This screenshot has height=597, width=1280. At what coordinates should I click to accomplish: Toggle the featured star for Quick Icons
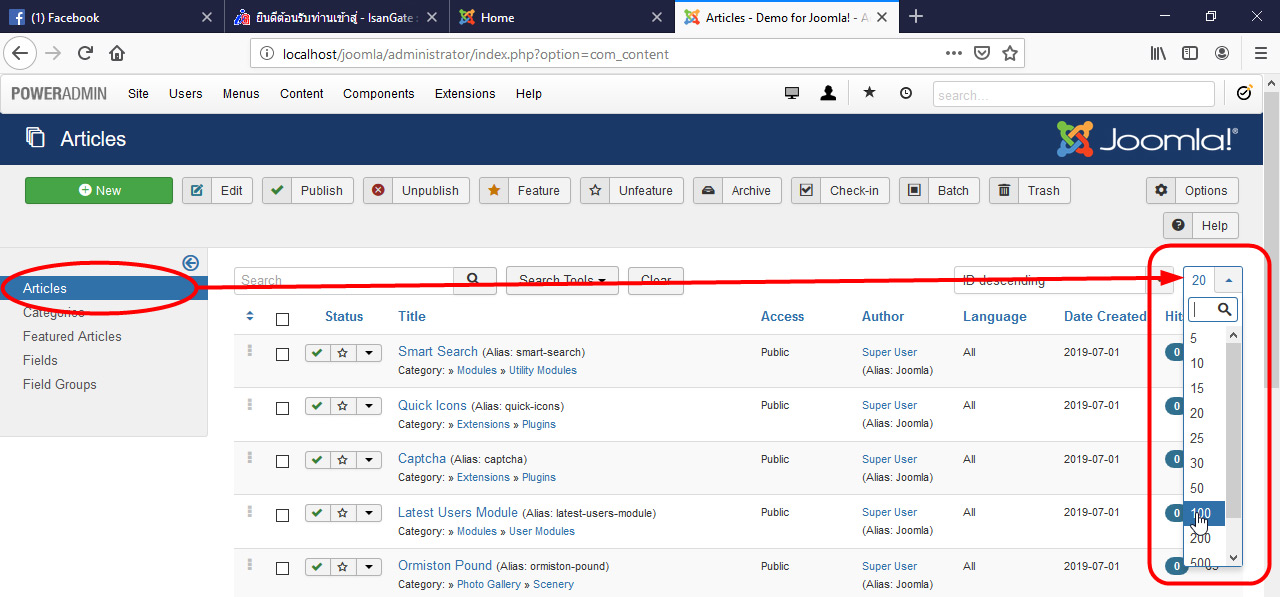point(342,405)
